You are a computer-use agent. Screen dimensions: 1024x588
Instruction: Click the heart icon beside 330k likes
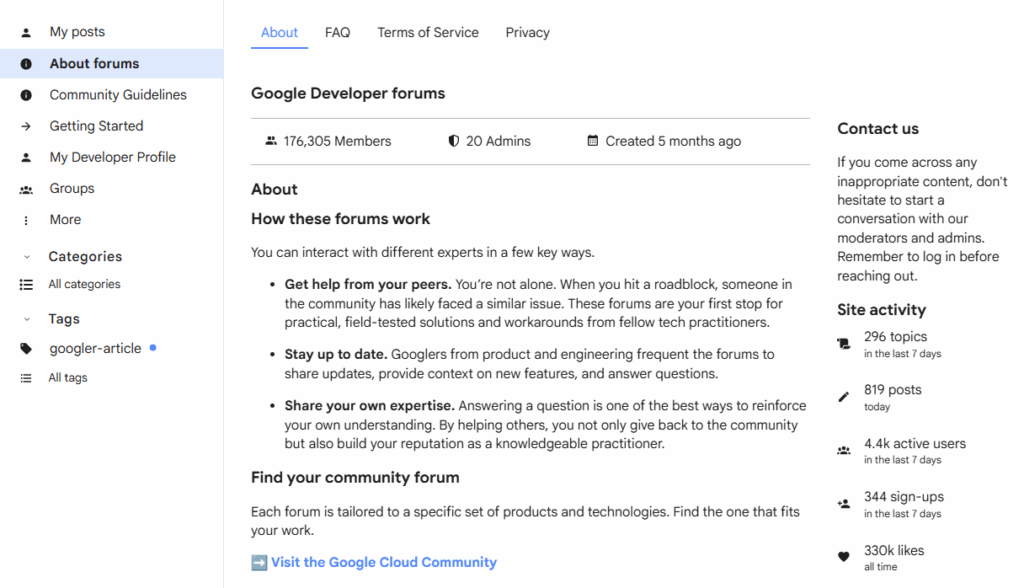tap(844, 557)
